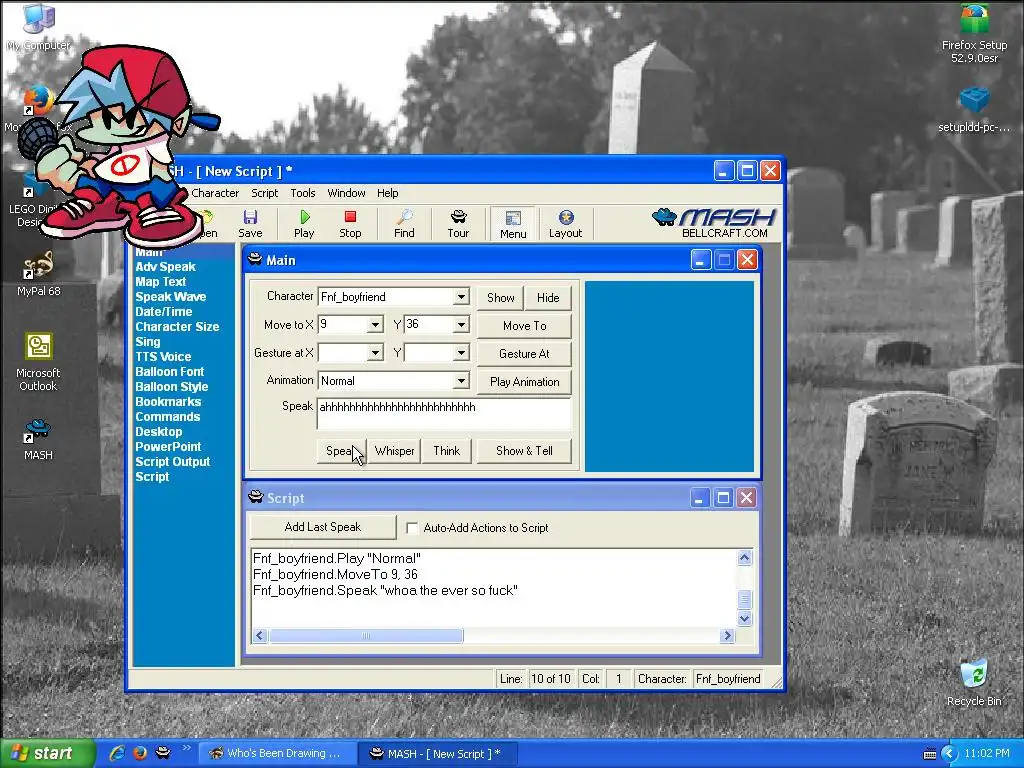This screenshot has width=1024, height=768.
Task: Open the Find tool
Action: pos(404,223)
